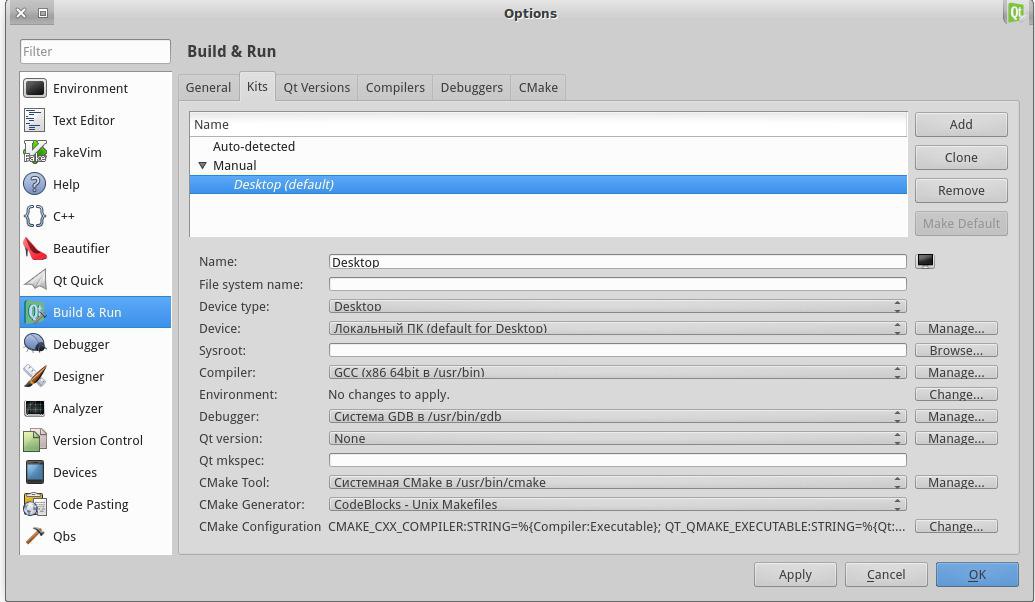Open the CMake Tool dropdown
Viewport: 1035px width, 602px height.
pos(617,483)
